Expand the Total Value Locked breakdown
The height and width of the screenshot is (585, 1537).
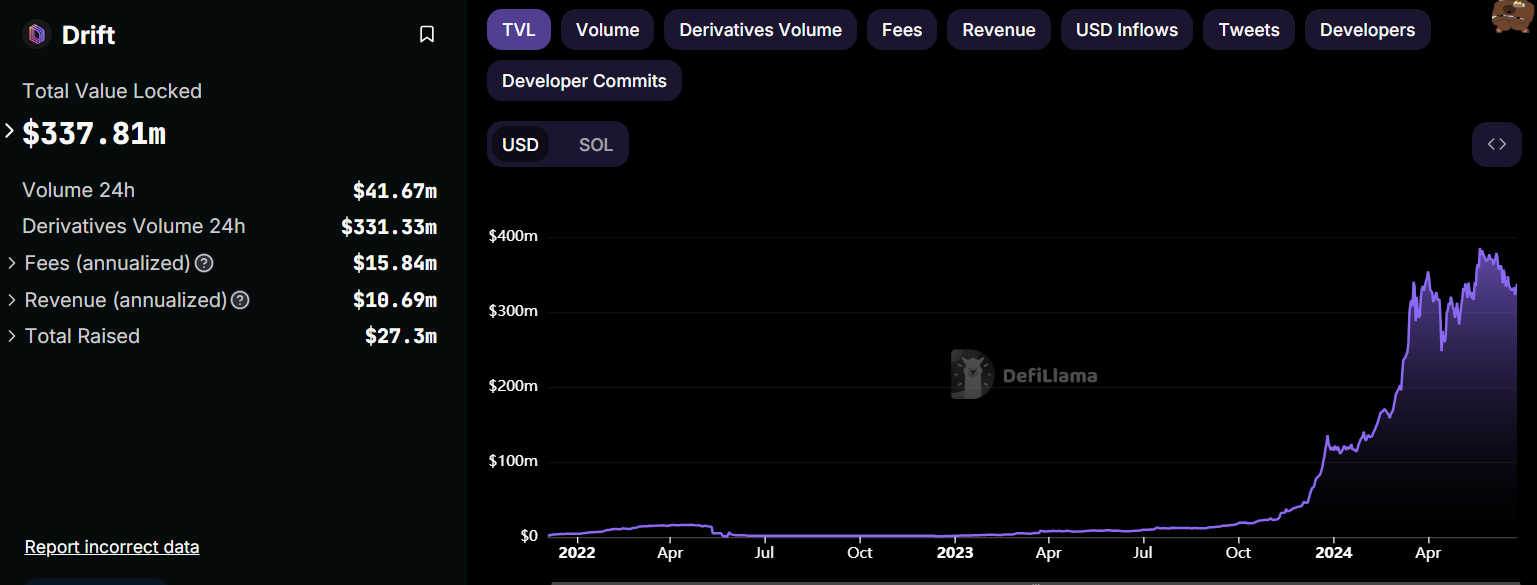tap(10, 131)
